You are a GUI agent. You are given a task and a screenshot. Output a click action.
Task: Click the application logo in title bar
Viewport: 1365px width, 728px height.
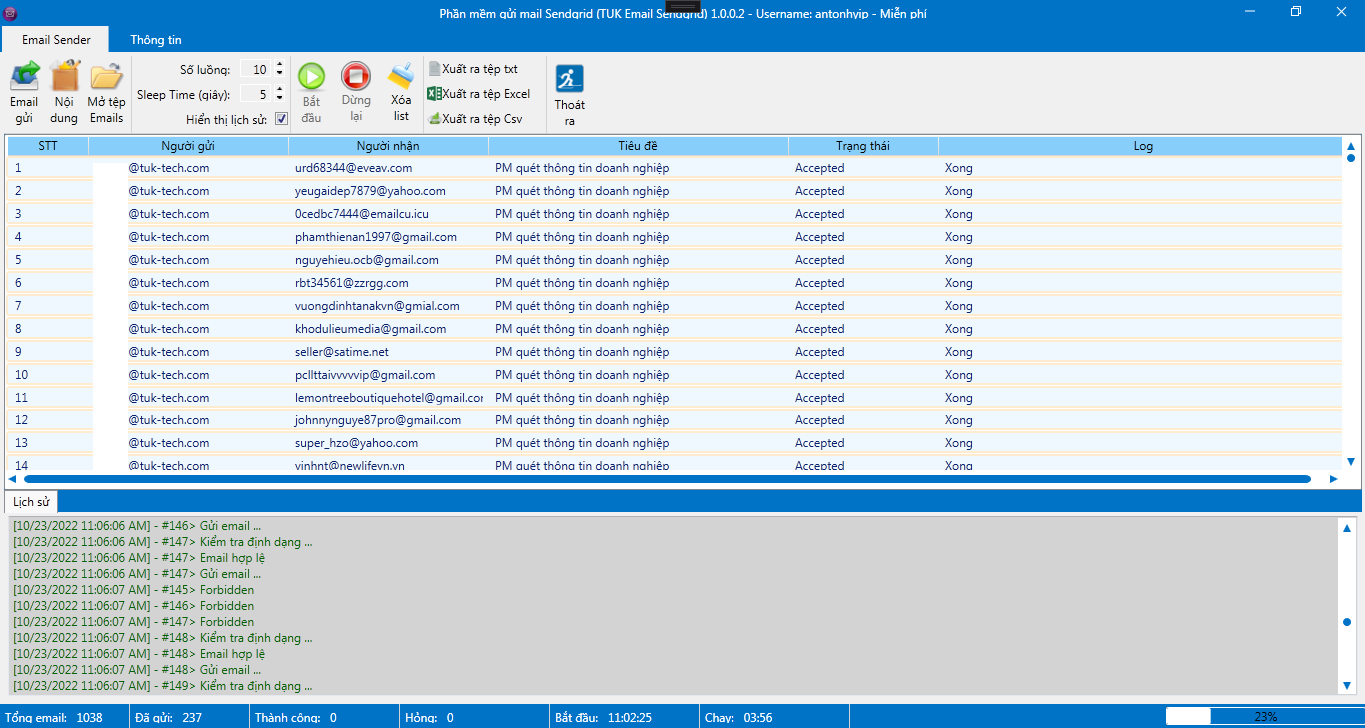tap(11, 12)
